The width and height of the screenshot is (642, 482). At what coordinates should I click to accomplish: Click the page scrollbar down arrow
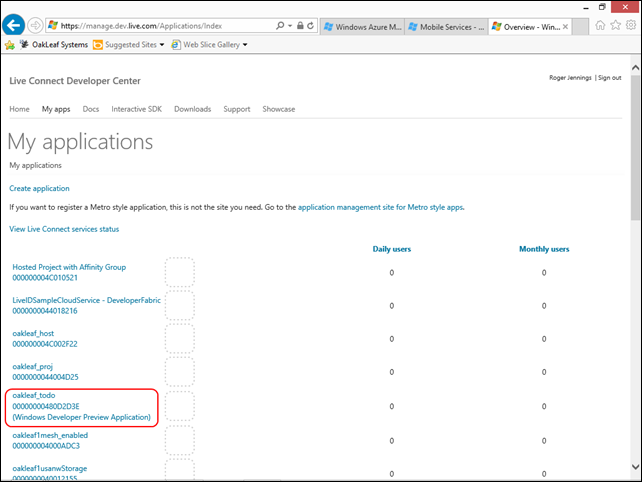point(635,466)
